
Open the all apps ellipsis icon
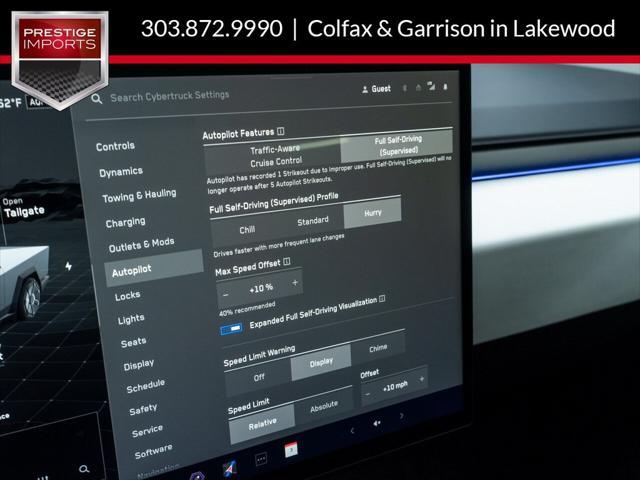click(x=261, y=460)
